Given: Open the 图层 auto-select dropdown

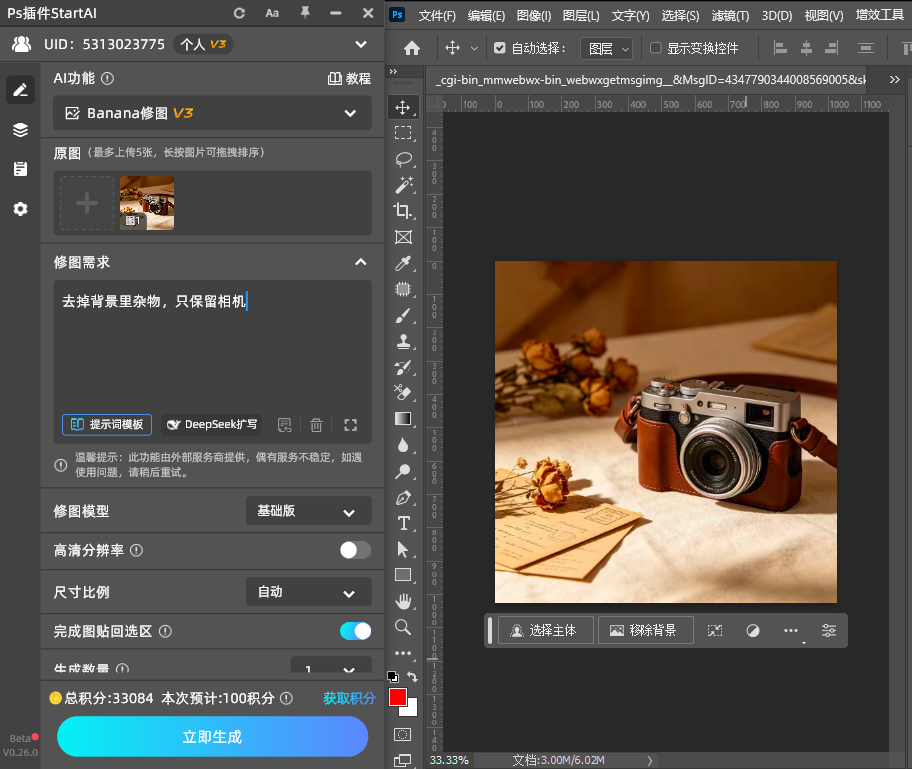Looking at the screenshot, I should click(607, 48).
